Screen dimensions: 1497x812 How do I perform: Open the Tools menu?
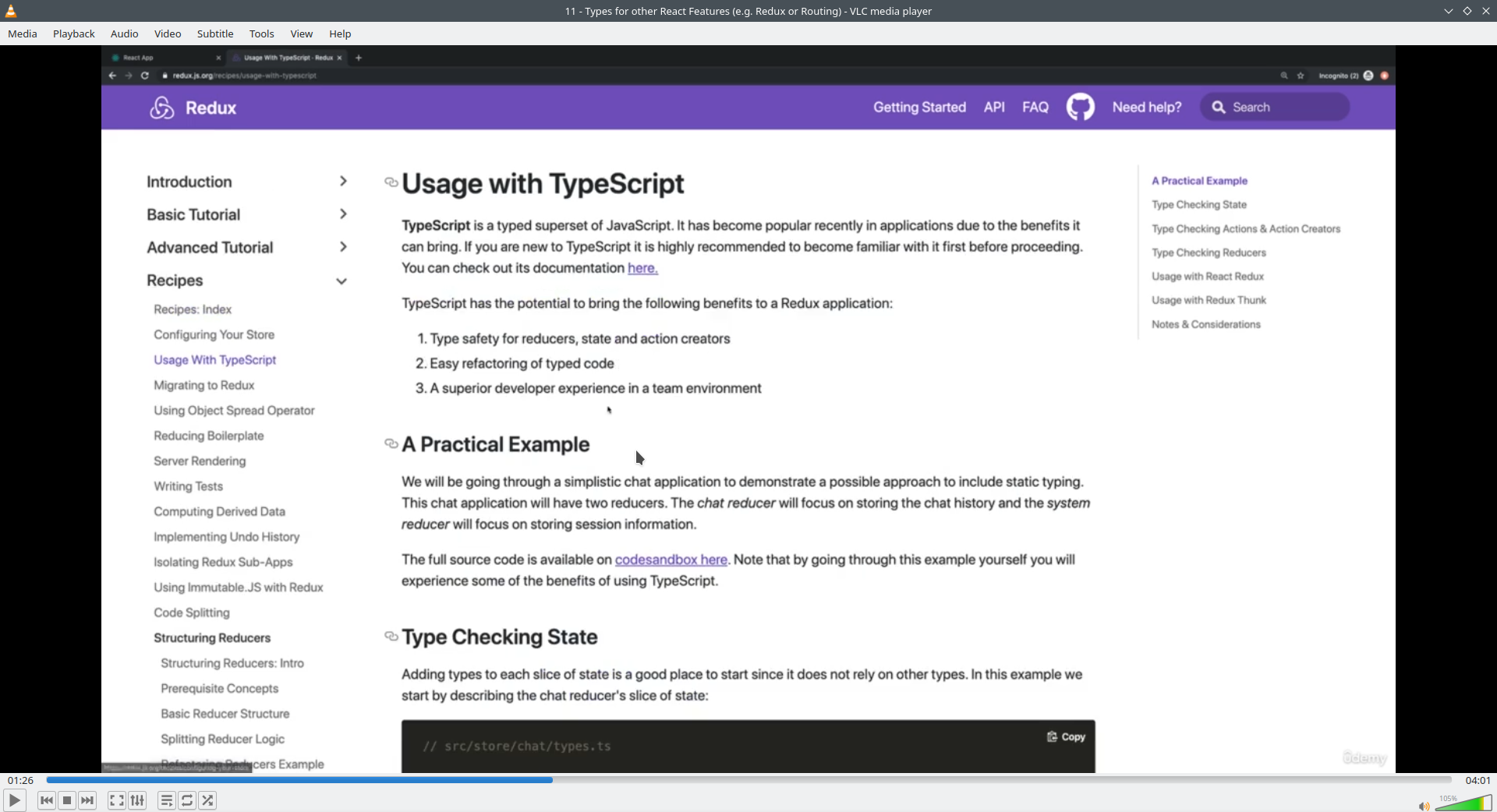tap(262, 34)
